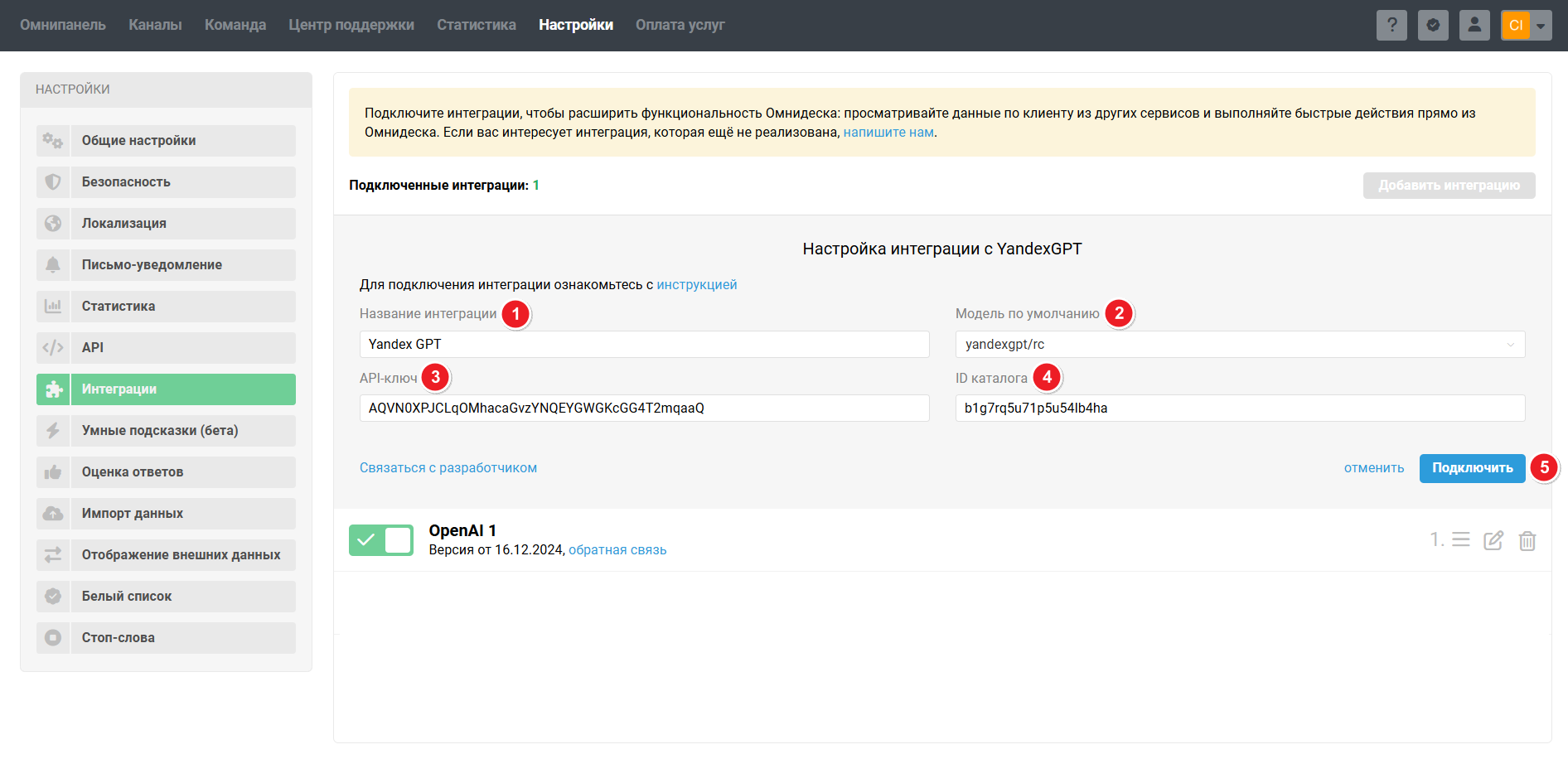1568x759 pixels.
Task: Open Омнипанель in the top menu
Action: pos(63,25)
